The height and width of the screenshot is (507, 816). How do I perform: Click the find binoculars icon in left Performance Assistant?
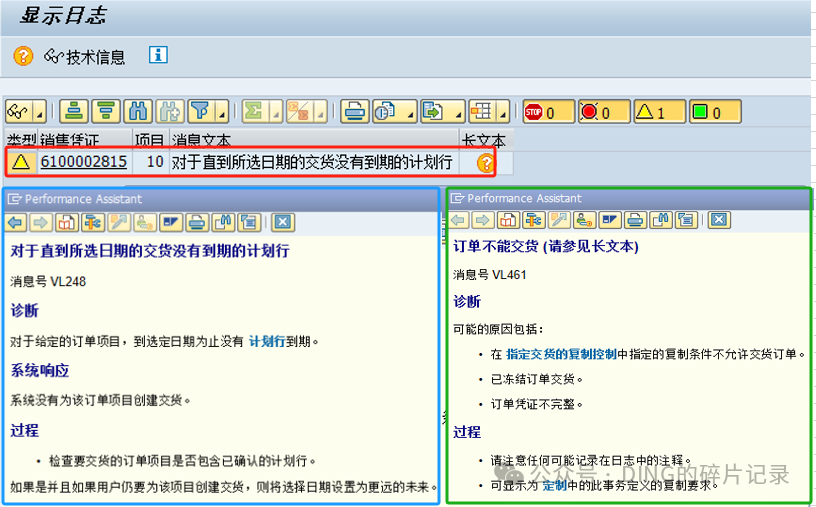223,223
